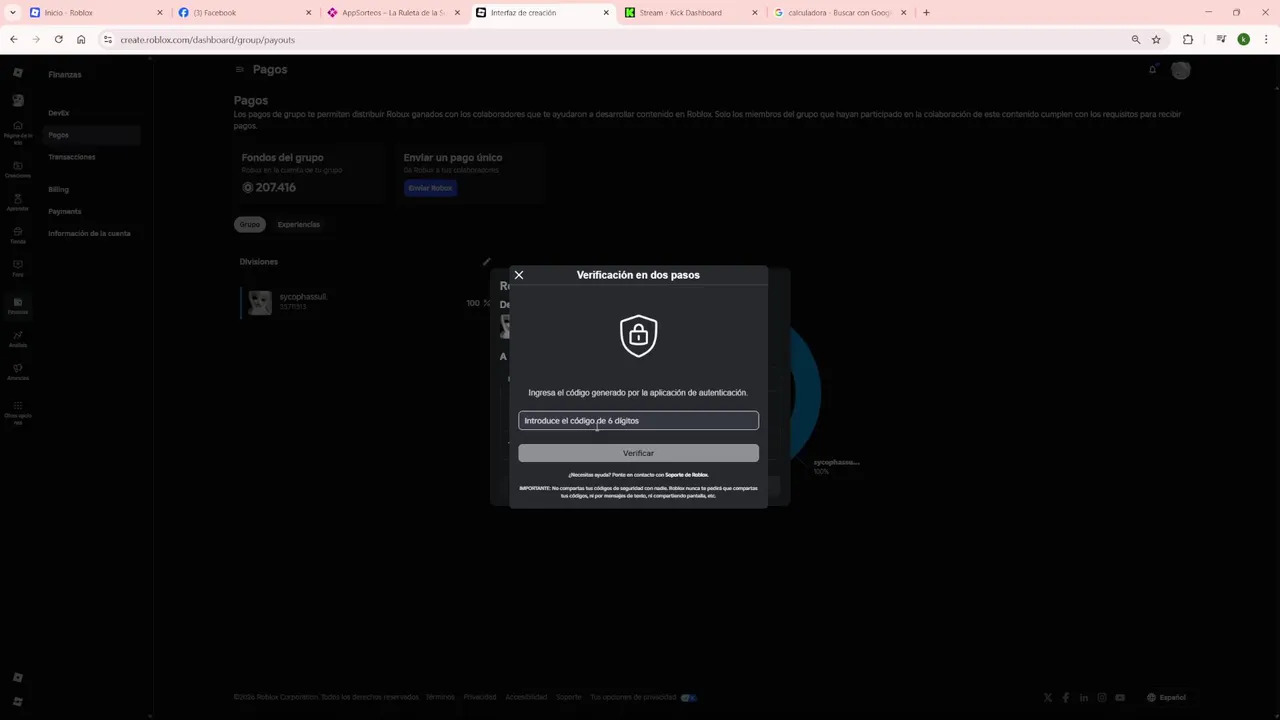Open Tus opciones de privacidad link
The height and width of the screenshot is (720, 1280).
click(x=633, y=697)
